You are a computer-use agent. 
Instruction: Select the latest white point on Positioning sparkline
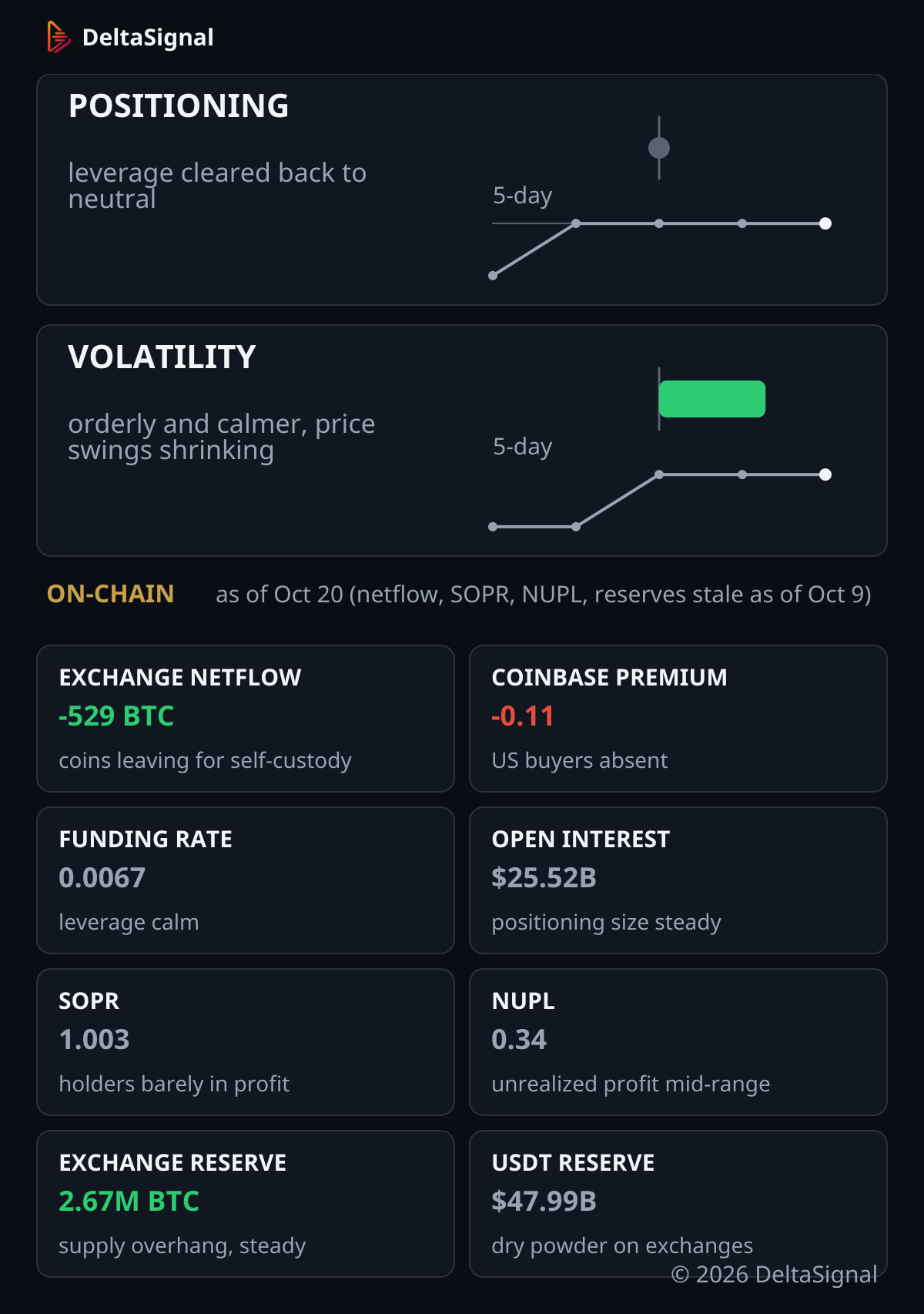point(825,223)
